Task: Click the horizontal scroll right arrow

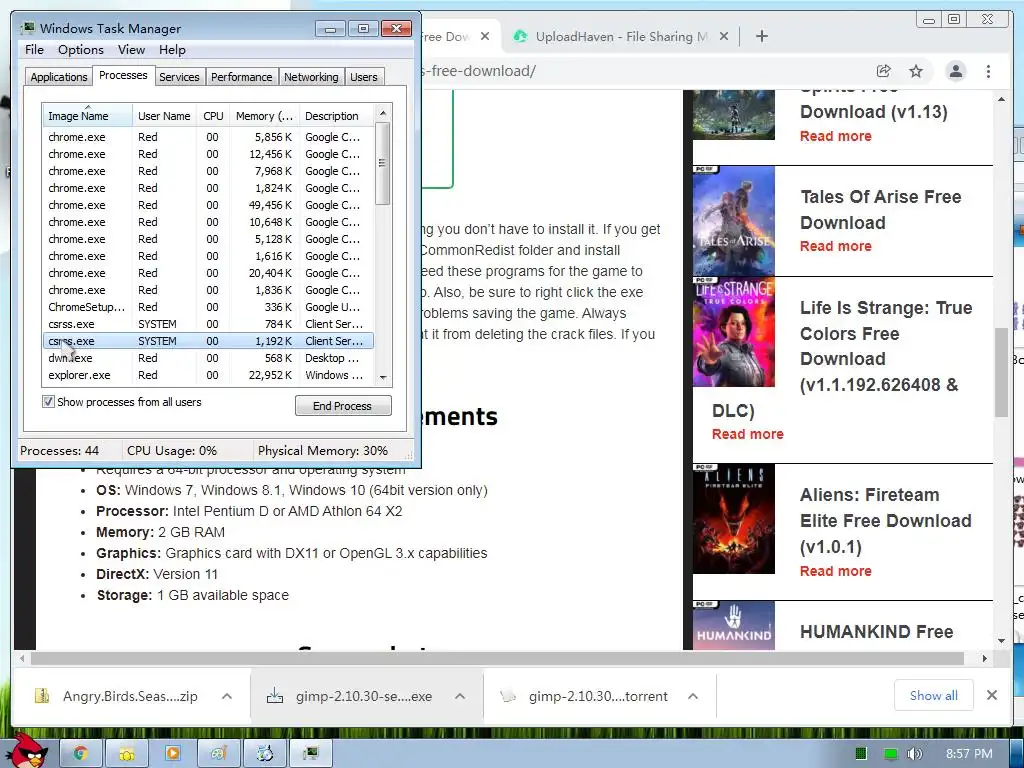Action: coord(985,658)
